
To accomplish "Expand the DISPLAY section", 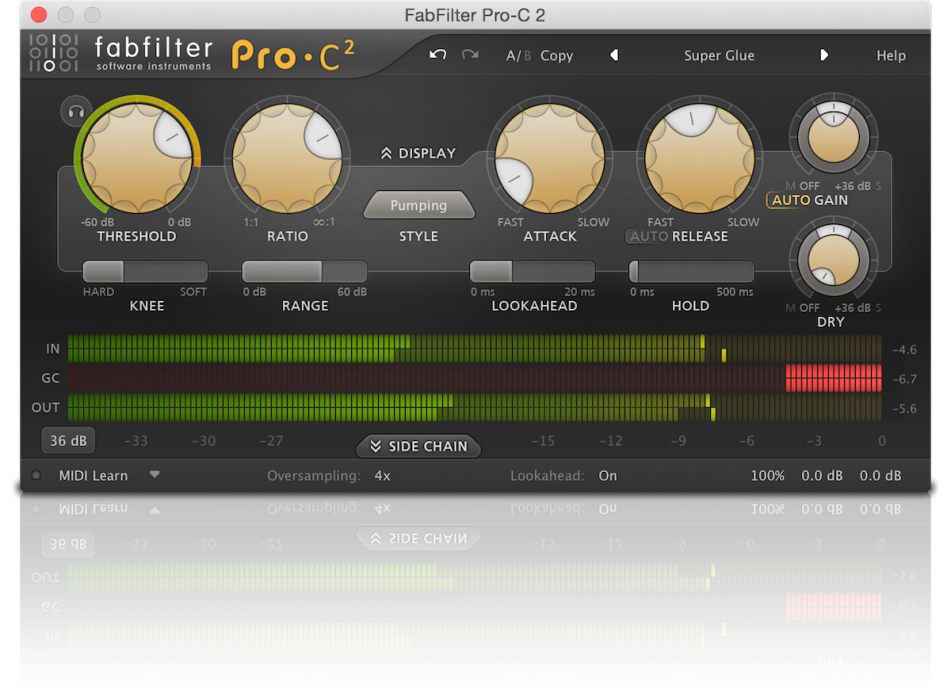I will click(417, 153).
